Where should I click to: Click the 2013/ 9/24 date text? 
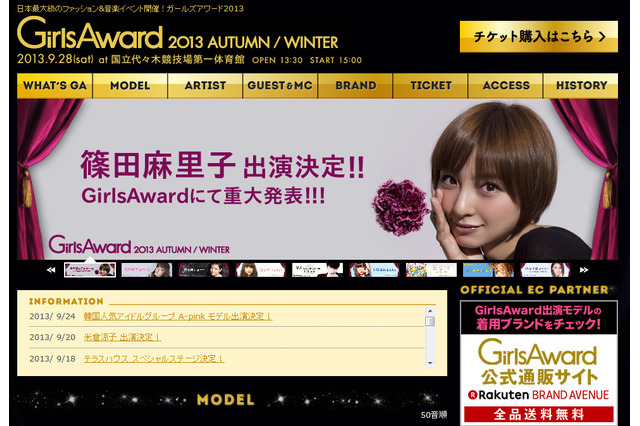pos(52,316)
